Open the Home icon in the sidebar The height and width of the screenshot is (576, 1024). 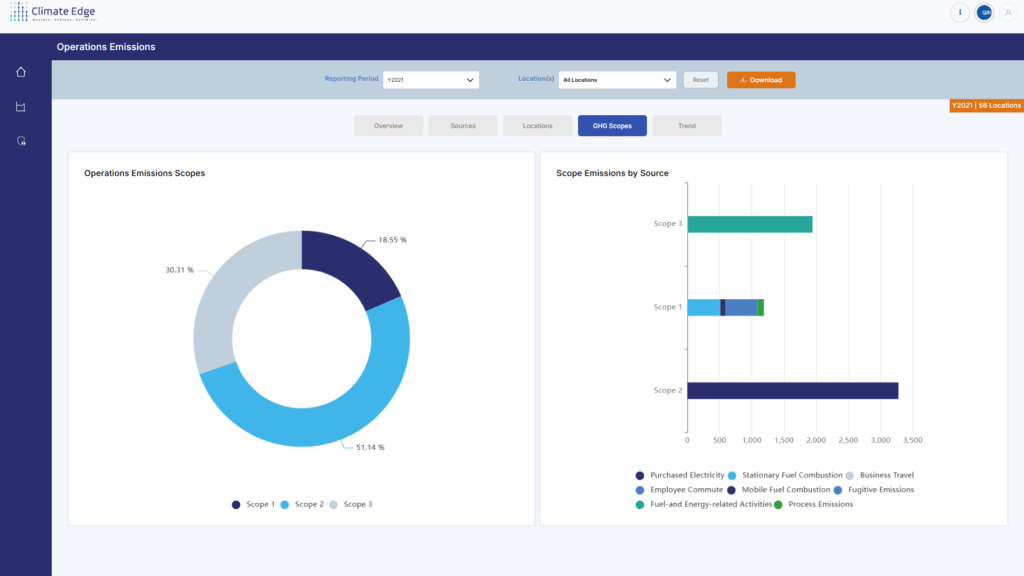[21, 72]
